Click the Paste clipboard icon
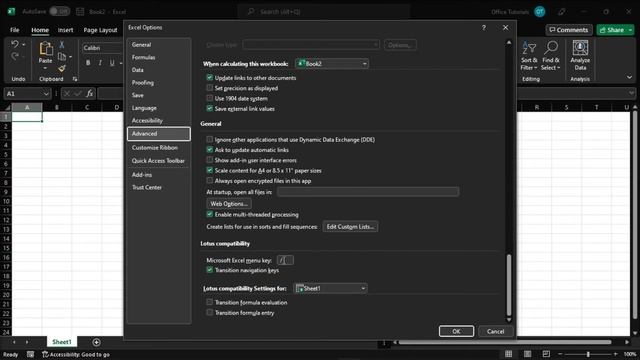640x360 pixels. click(x=45, y=48)
